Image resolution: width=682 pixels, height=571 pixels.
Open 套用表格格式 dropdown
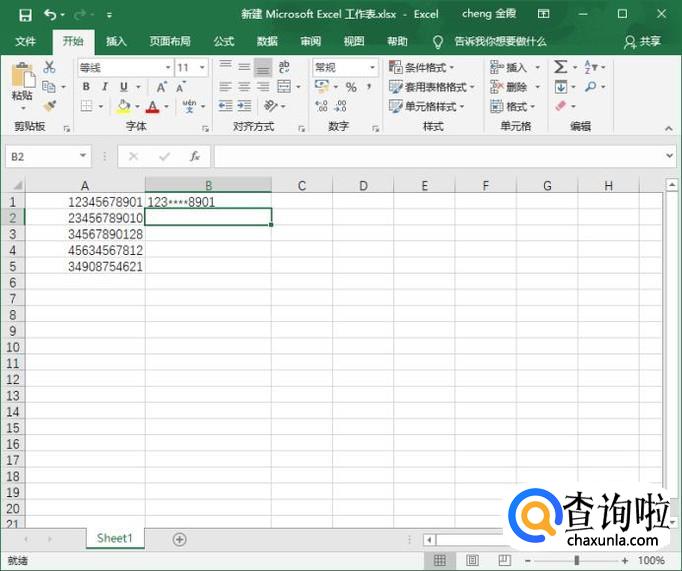(x=431, y=87)
